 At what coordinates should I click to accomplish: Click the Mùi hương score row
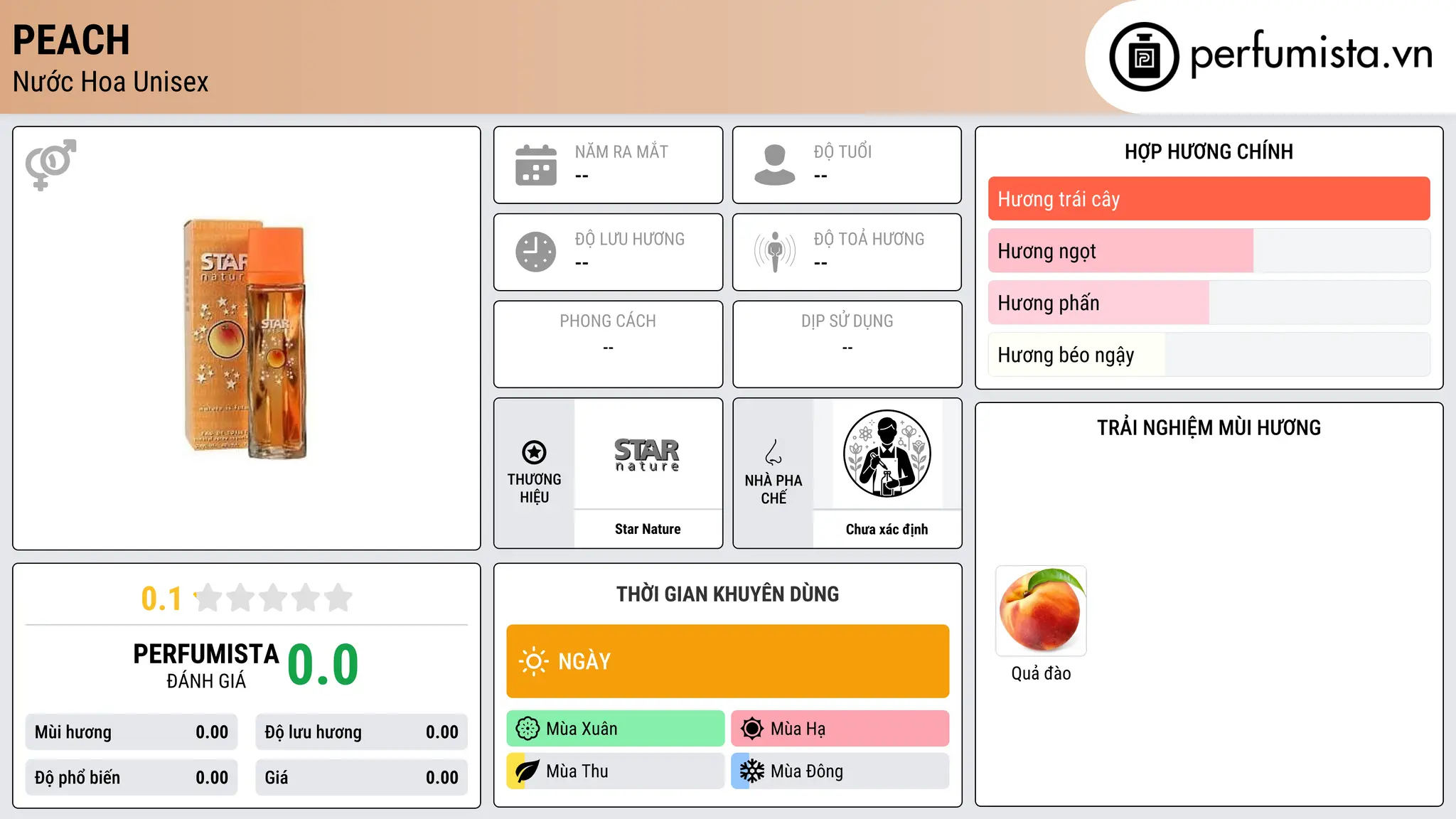pyautogui.click(x=132, y=732)
